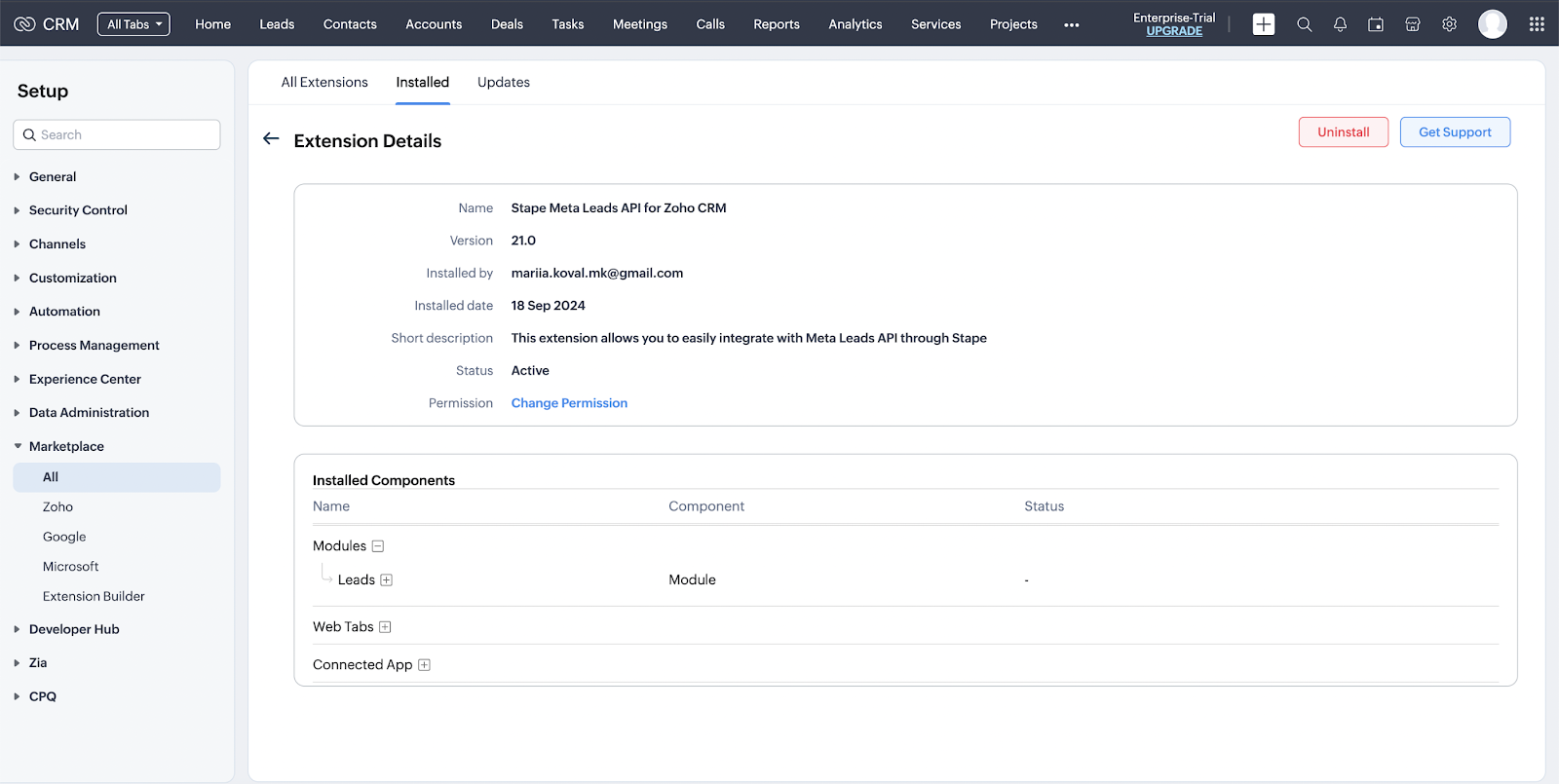Open Meetings module
The height and width of the screenshot is (784, 1559).
(x=640, y=24)
